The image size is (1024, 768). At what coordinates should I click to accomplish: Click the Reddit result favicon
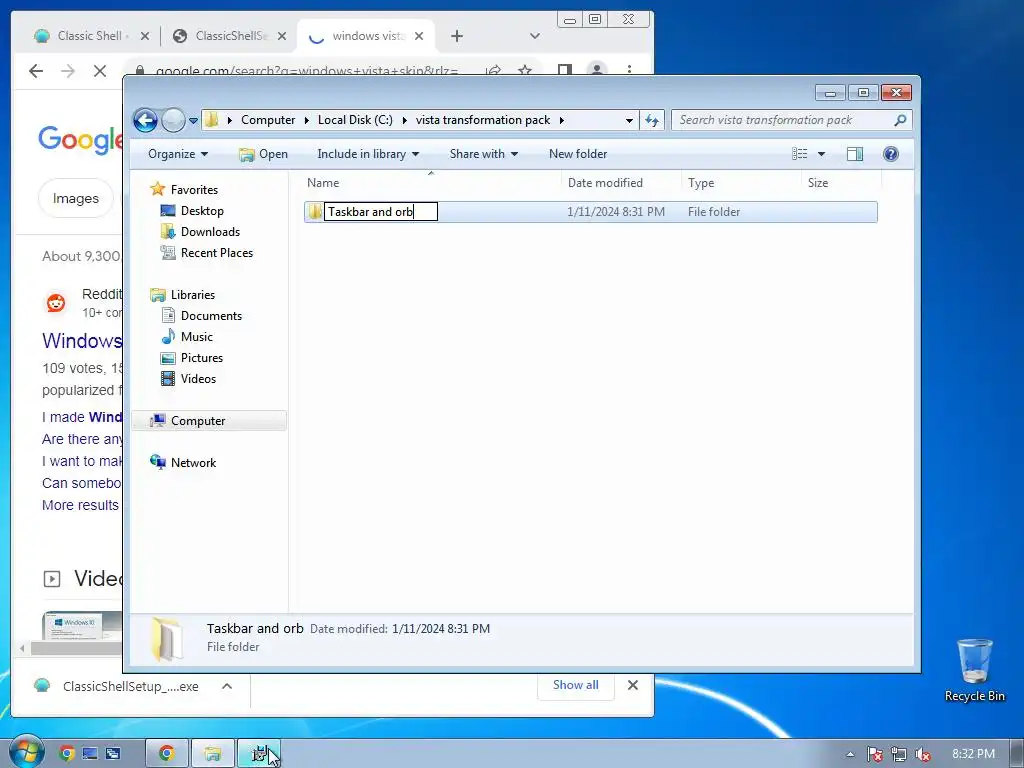56,303
